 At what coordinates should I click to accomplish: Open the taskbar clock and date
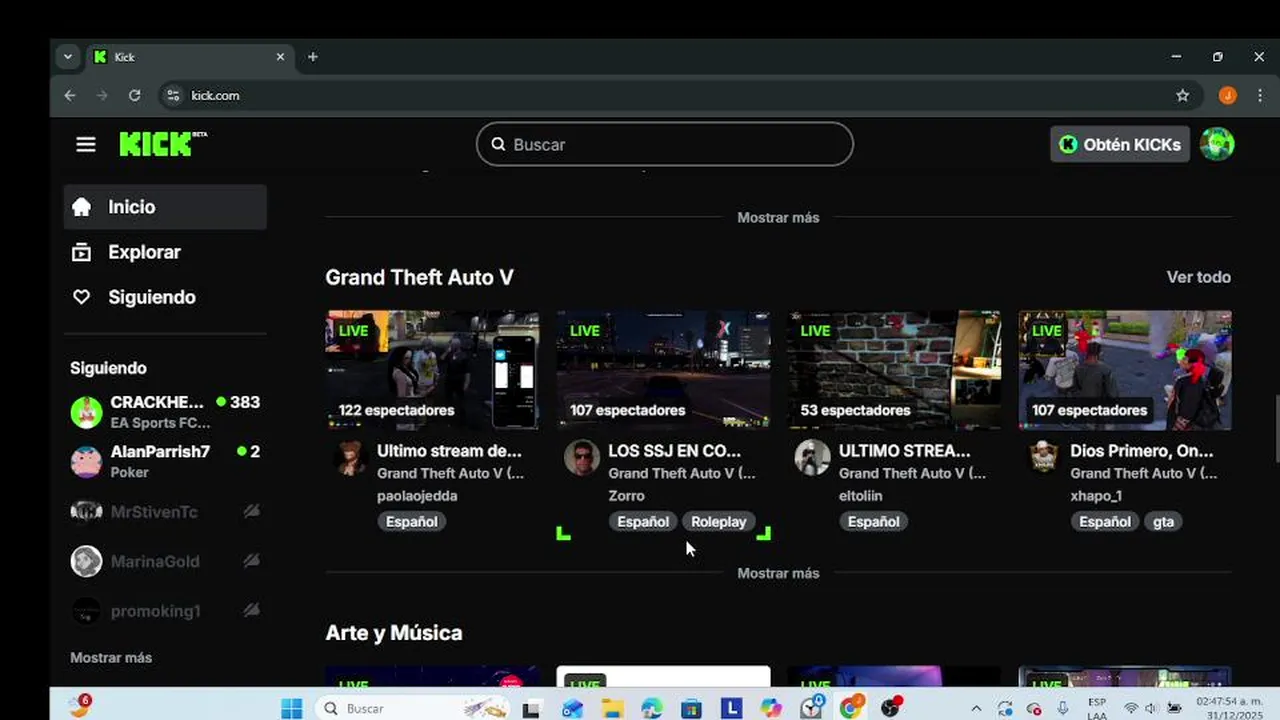[x=1229, y=708]
